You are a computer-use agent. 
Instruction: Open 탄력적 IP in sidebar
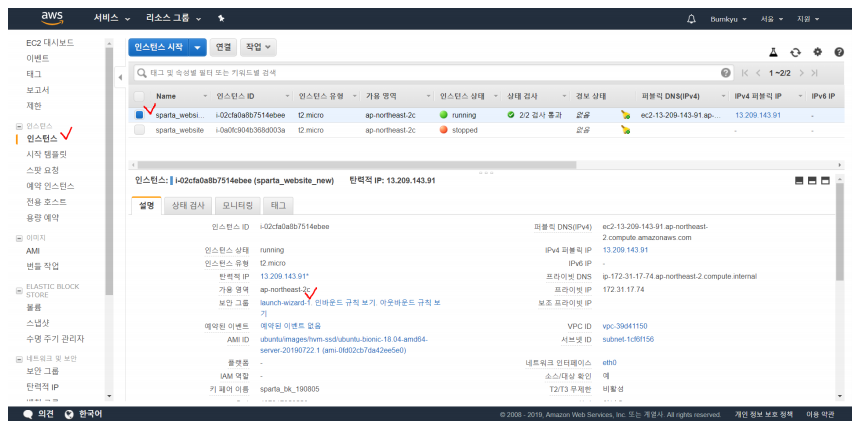42,387
